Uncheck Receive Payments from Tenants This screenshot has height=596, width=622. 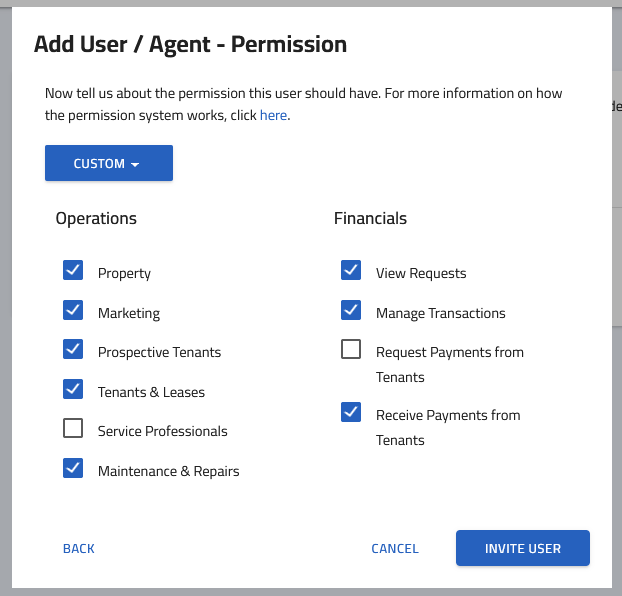(x=351, y=412)
